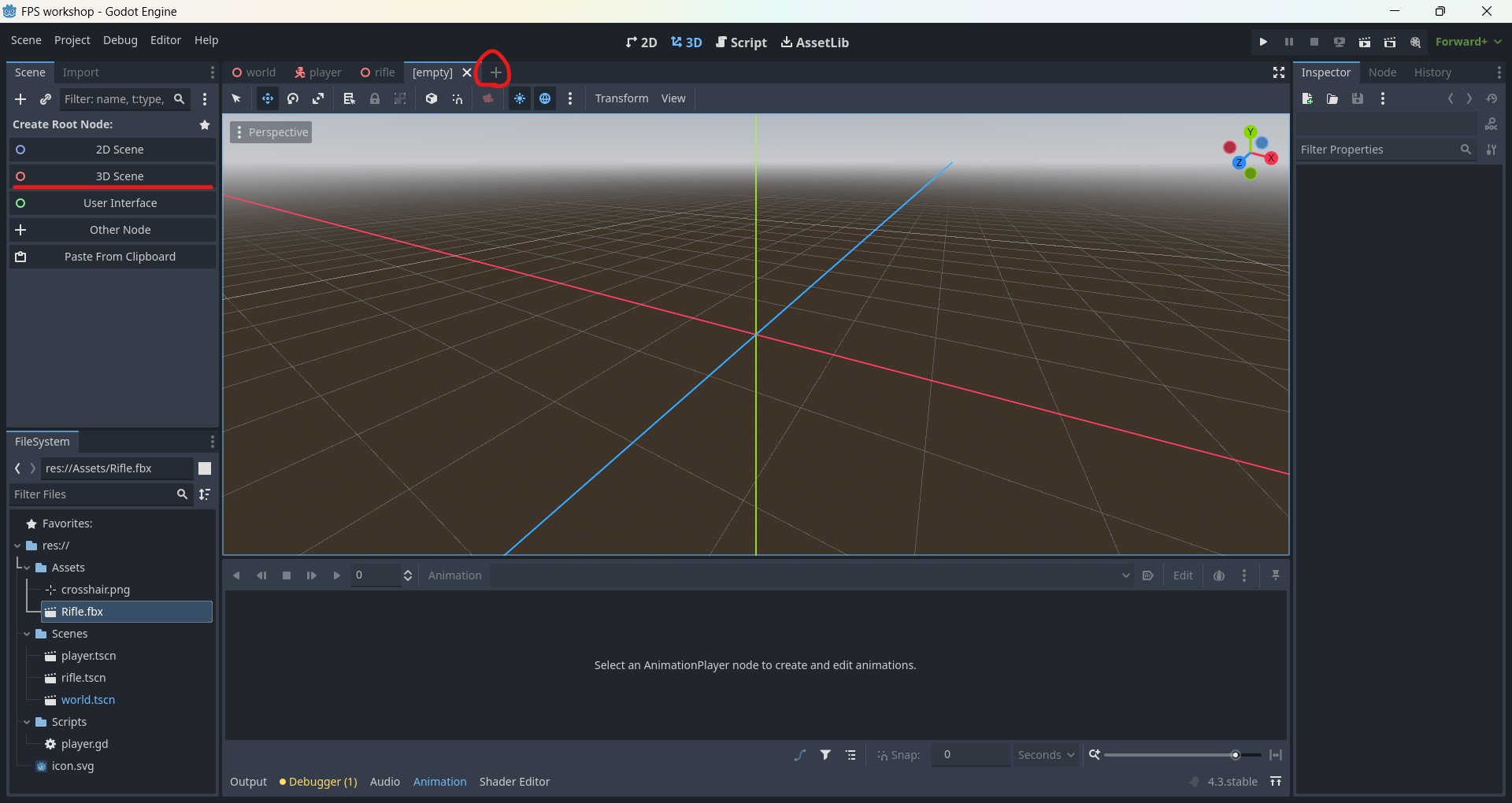This screenshot has width=1512, height=803.
Task: Toggle animation onion skinning
Action: tap(1219, 575)
